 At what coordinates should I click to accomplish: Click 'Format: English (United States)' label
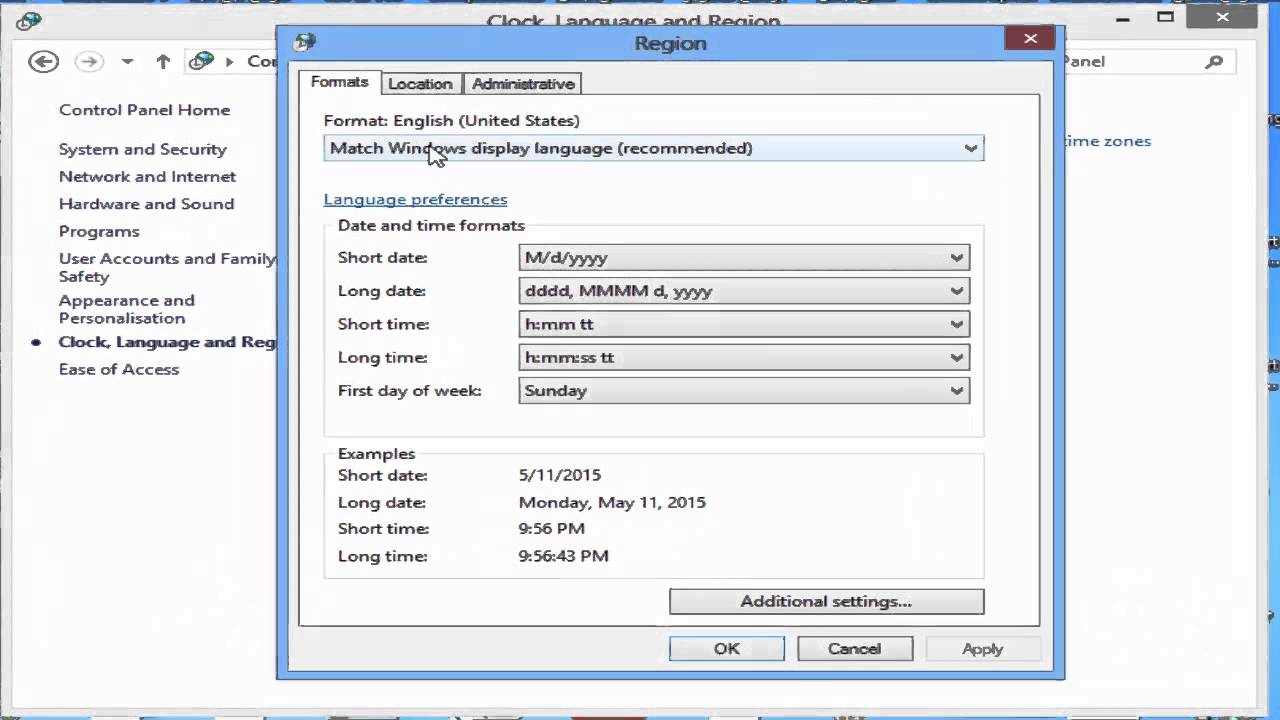point(451,121)
